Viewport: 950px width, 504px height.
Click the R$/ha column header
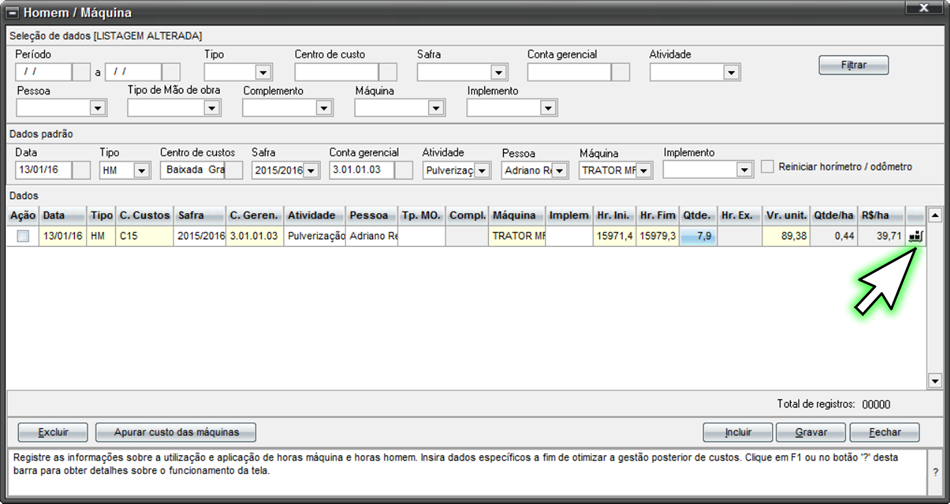tap(882, 216)
